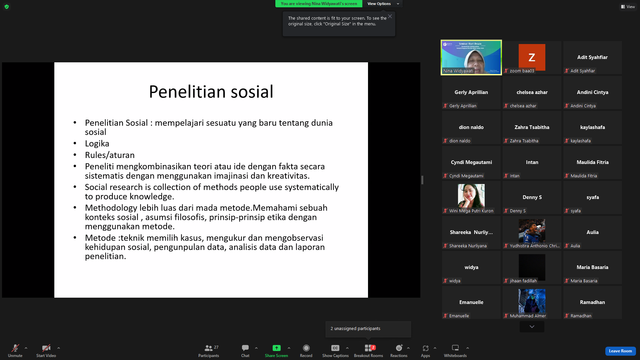Open Reactions menu
Screen dimensions: 640x360
399,350
